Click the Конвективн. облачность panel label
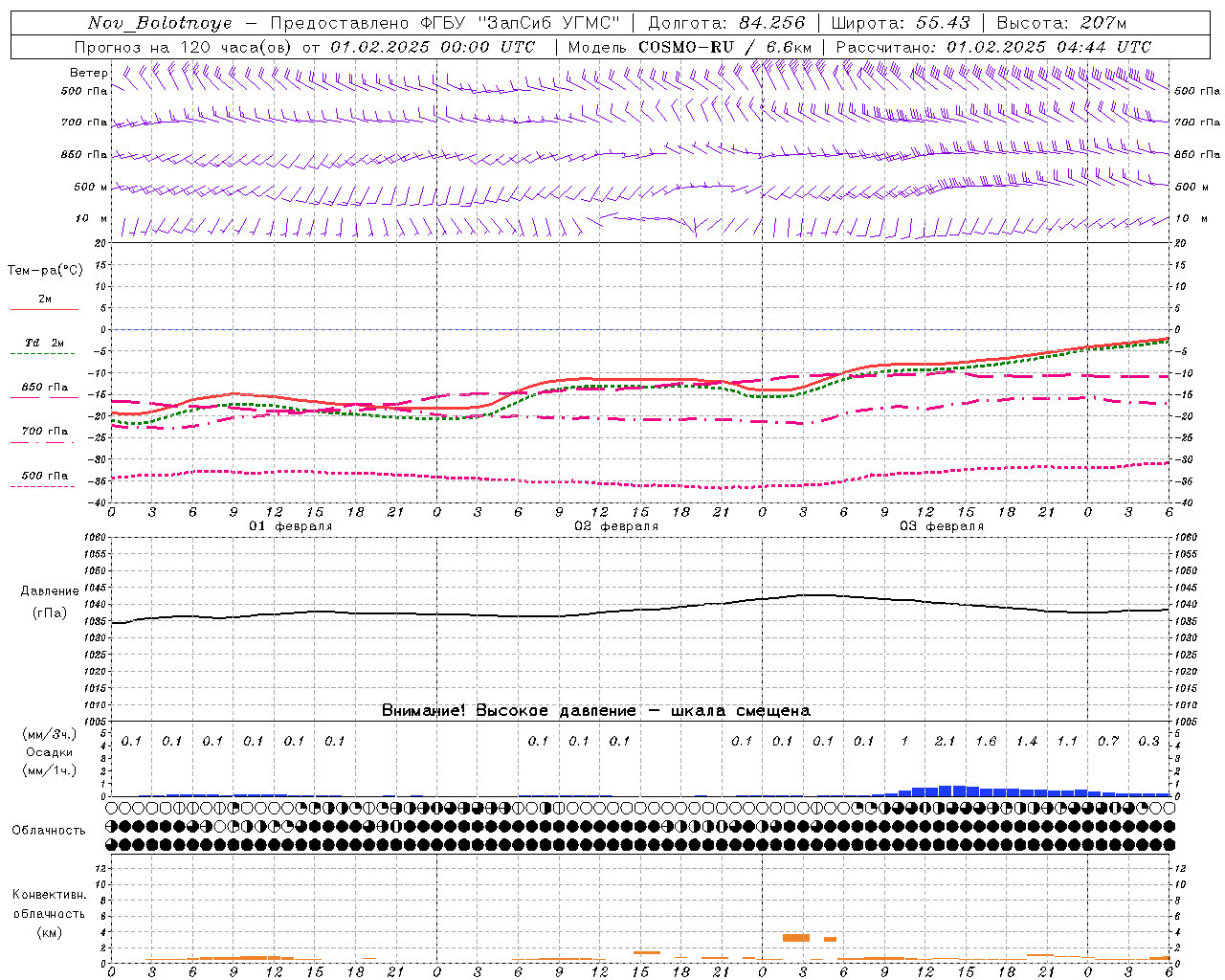Viewport: 1225px width, 980px height. [49, 904]
